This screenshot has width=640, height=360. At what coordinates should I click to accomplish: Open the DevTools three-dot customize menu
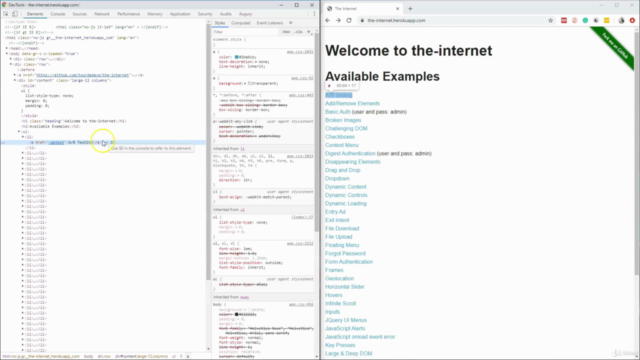click(314, 14)
